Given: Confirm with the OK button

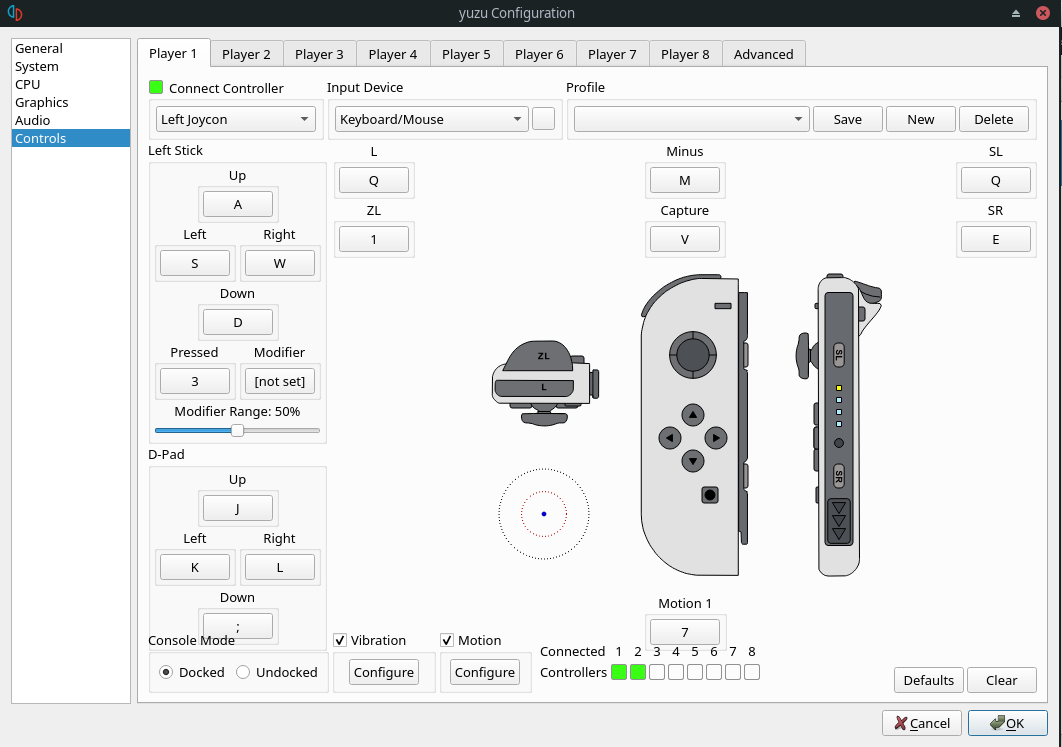Looking at the screenshot, I should tap(1007, 723).
